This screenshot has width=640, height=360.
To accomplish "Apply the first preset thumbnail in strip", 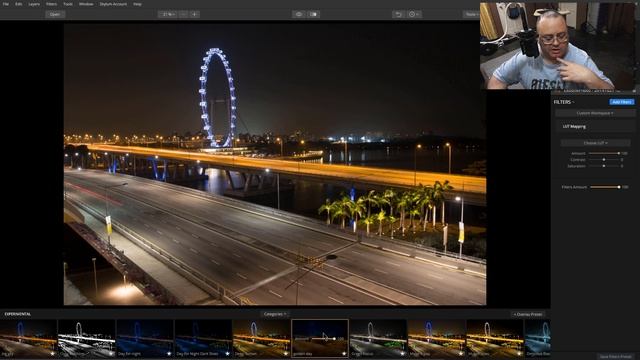I will (x=28, y=338).
